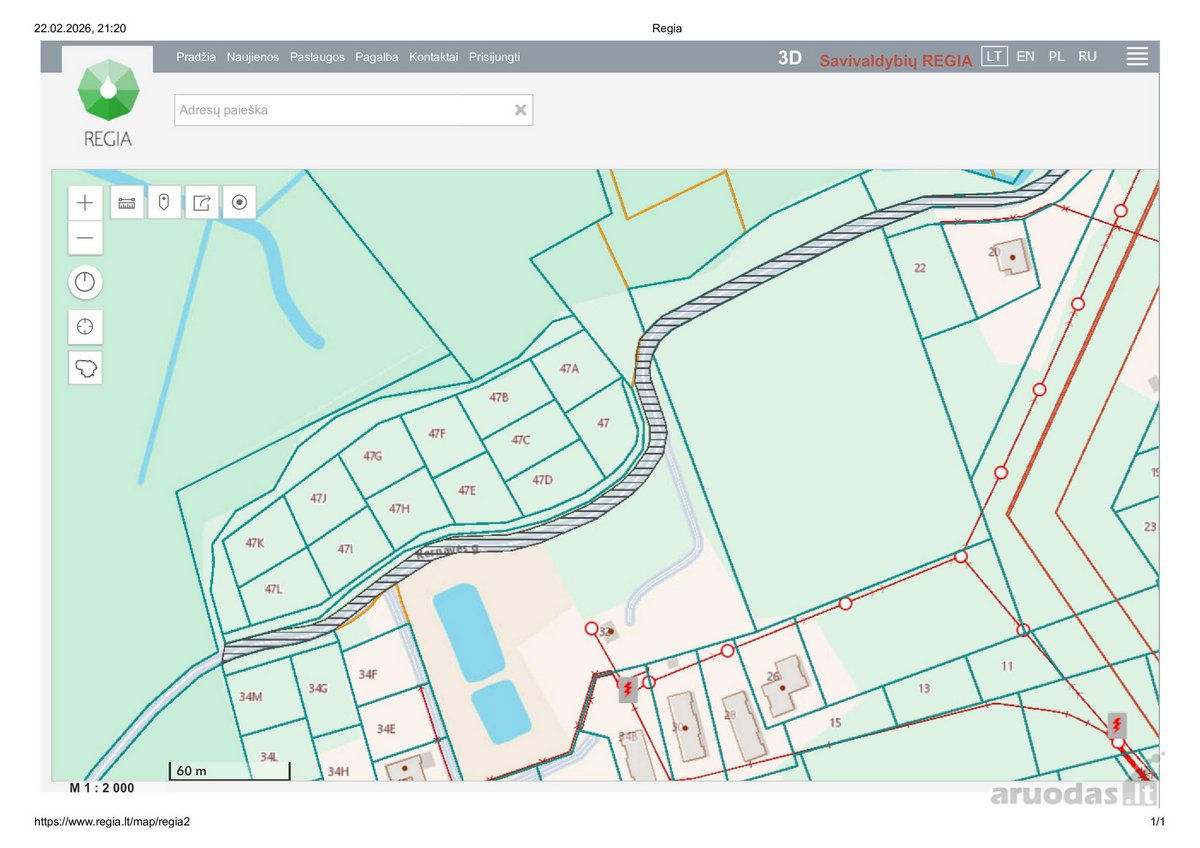The height and width of the screenshot is (848, 1200).
Task: Click the Lithuania outline extent button
Action: click(x=85, y=367)
